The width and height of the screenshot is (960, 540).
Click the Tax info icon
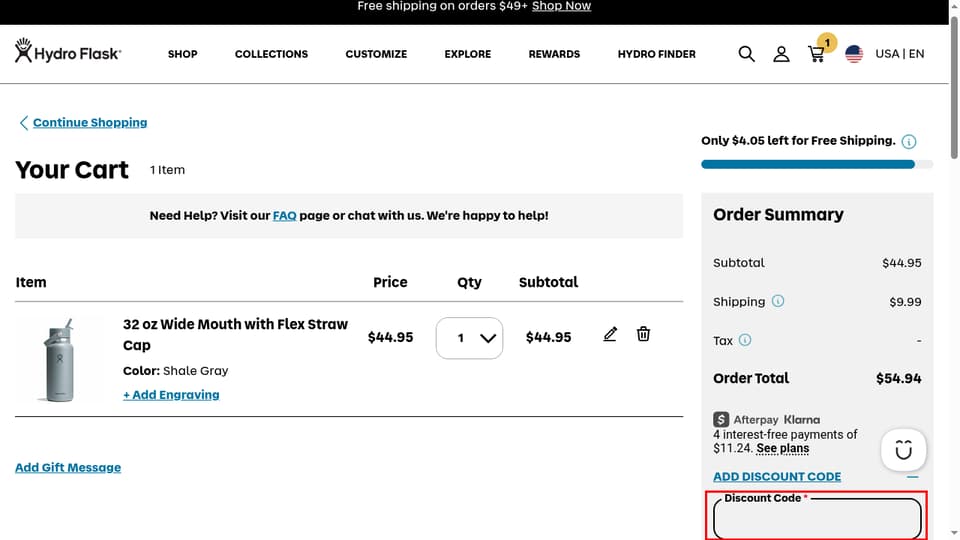[744, 340]
